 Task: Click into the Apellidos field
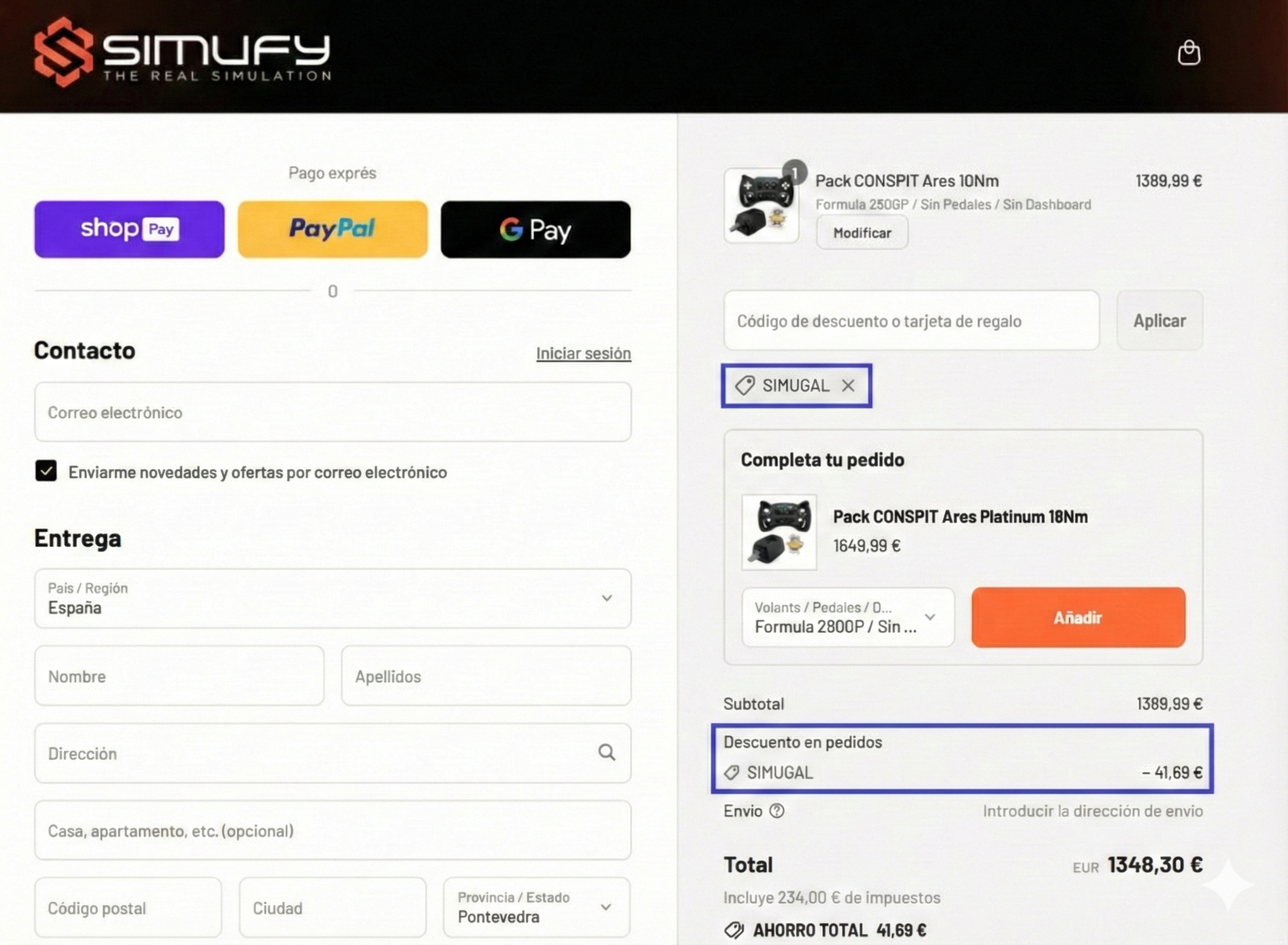point(487,675)
